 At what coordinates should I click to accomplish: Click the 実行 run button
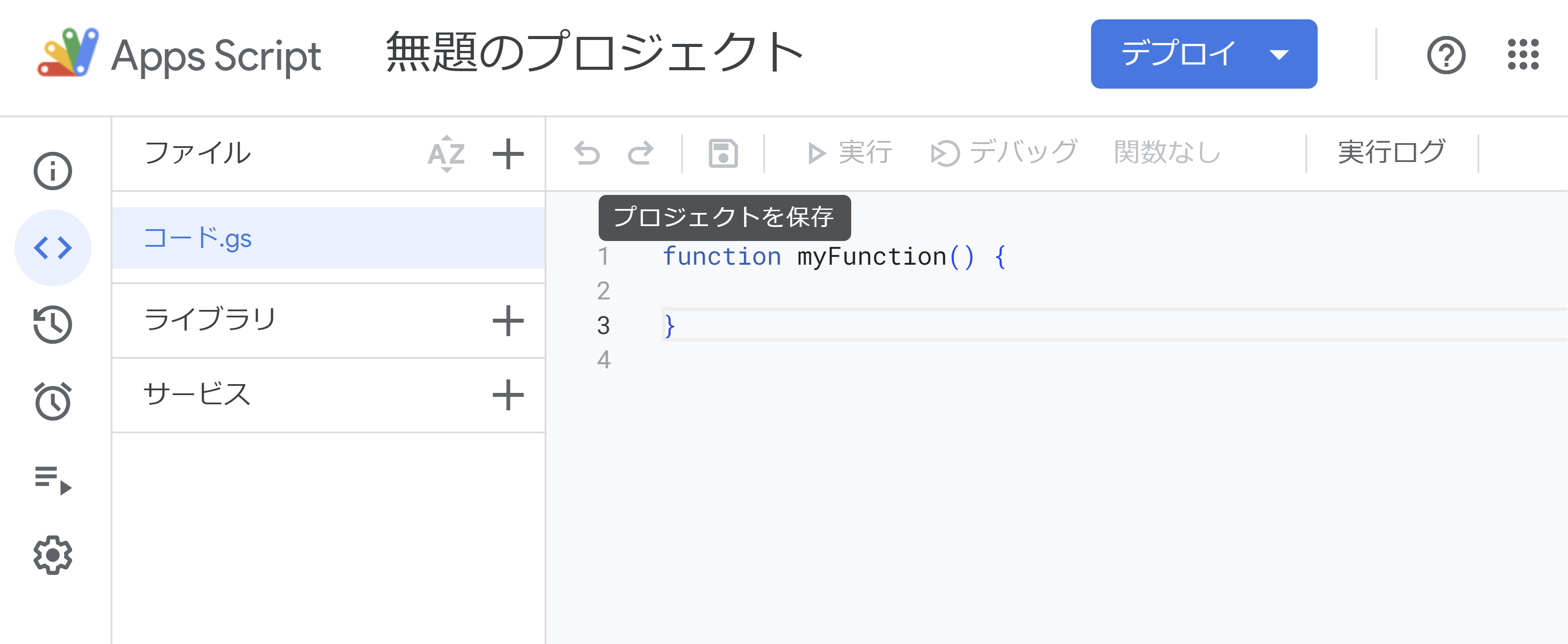coord(850,152)
